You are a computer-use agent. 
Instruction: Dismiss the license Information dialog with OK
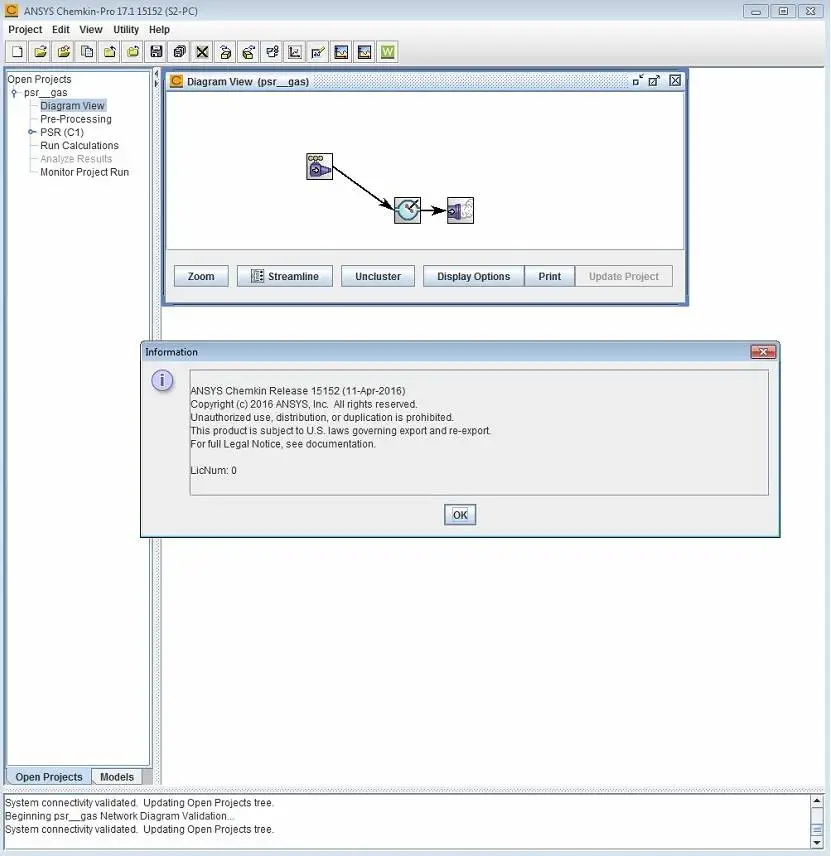pos(459,514)
